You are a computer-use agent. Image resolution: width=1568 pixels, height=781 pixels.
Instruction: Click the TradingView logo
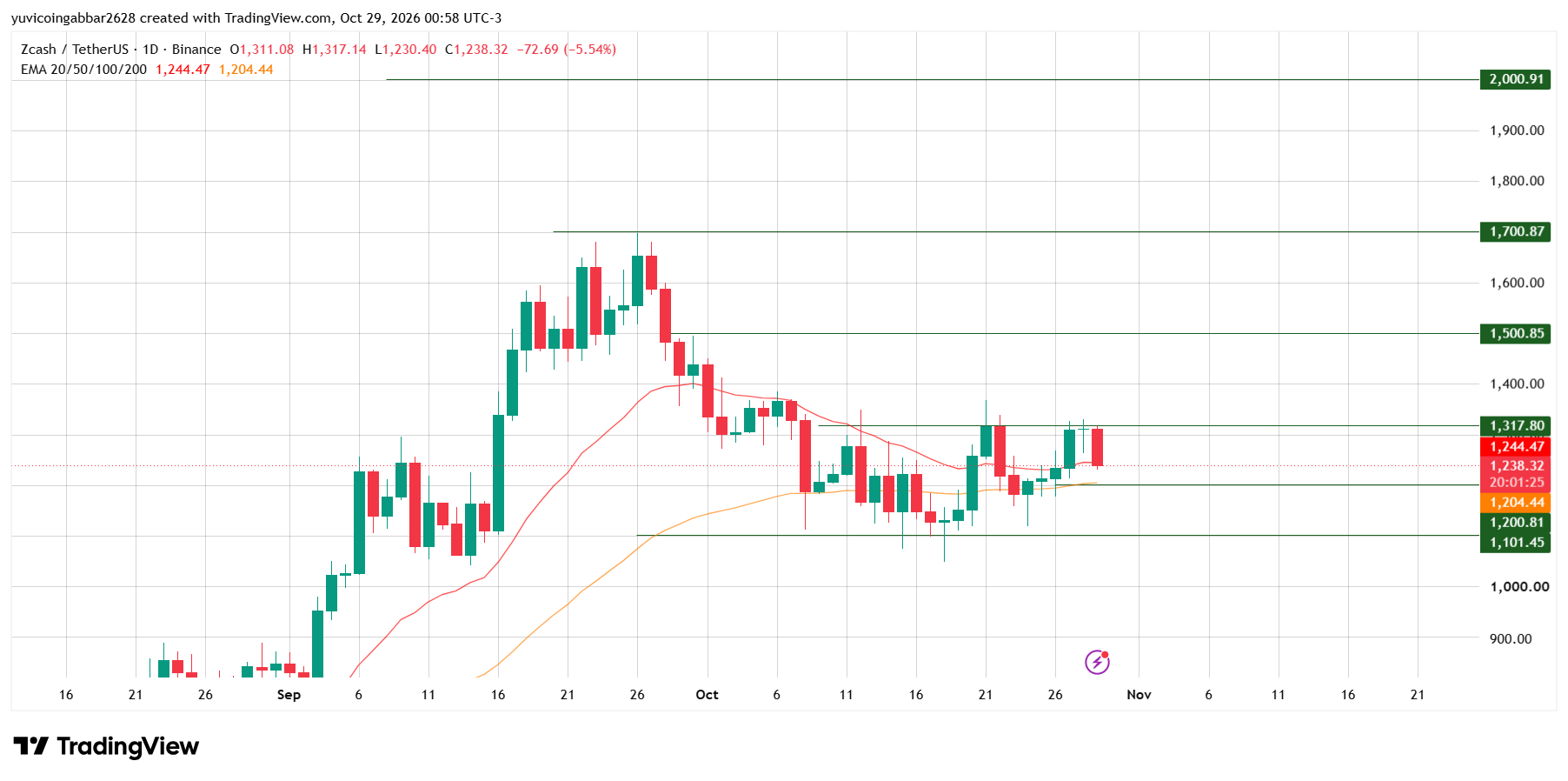coord(106,746)
